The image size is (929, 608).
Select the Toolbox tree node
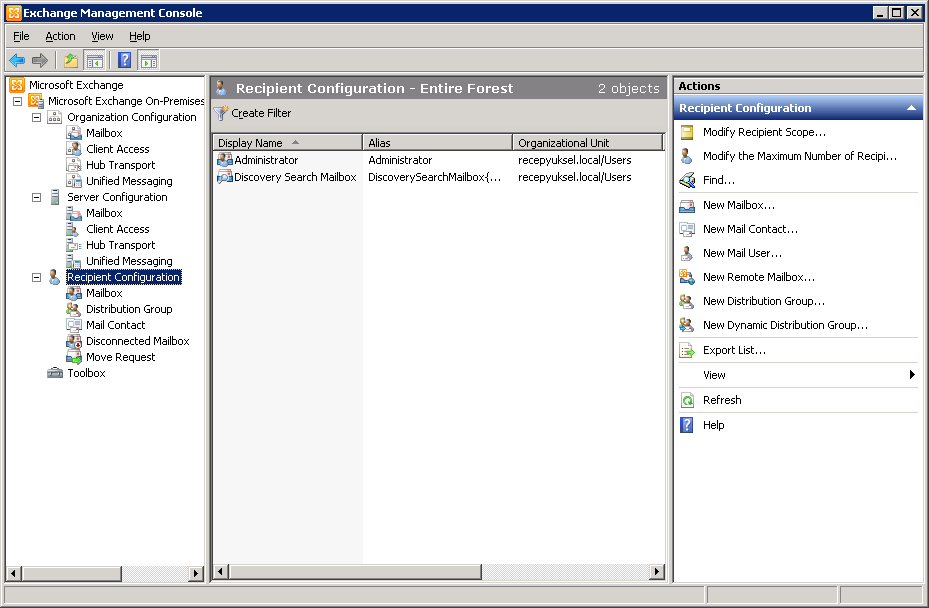point(87,373)
